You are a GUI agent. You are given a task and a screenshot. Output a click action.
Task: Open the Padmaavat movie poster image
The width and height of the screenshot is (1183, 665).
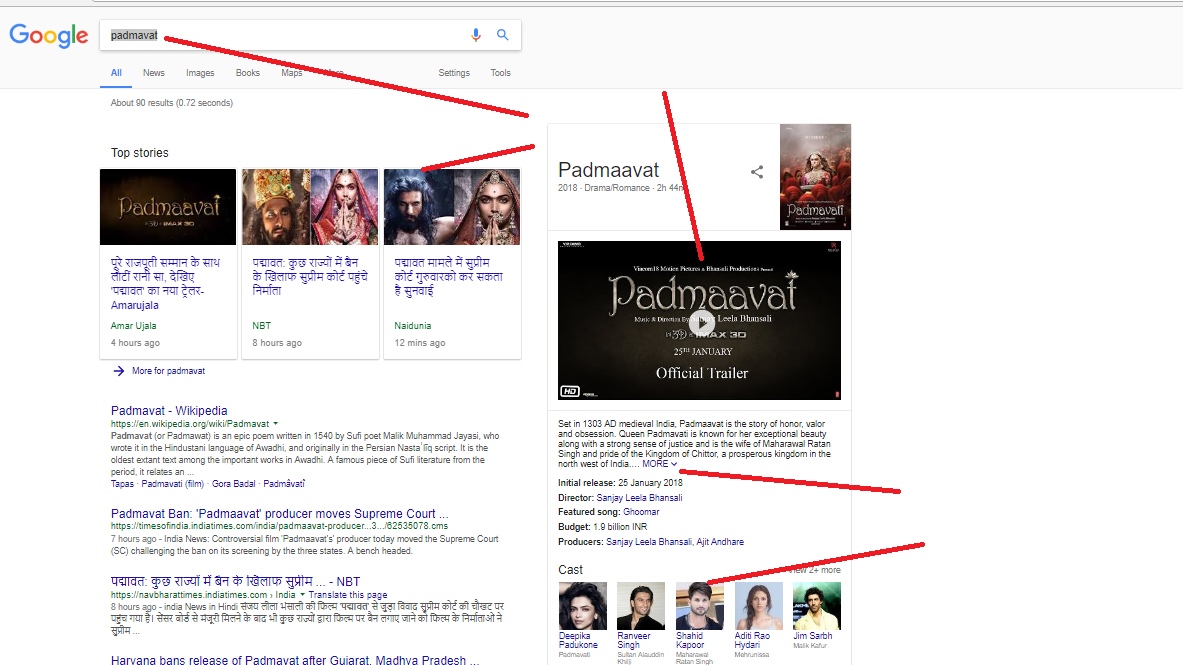815,177
